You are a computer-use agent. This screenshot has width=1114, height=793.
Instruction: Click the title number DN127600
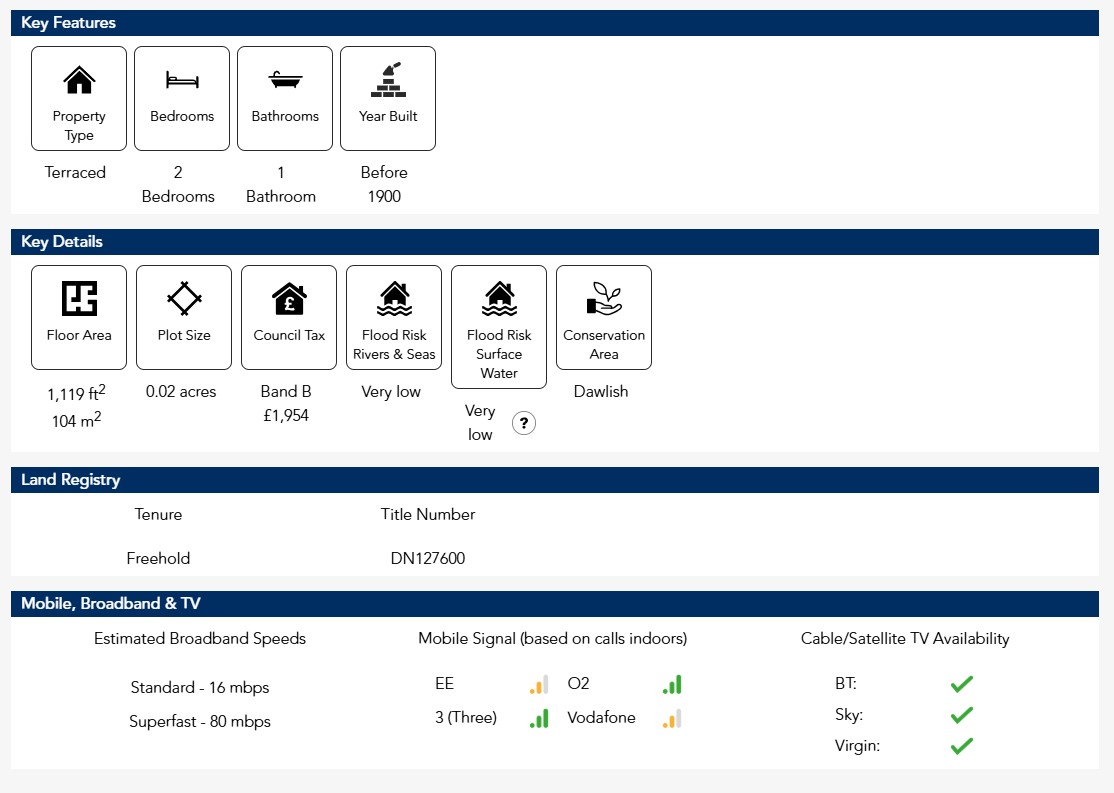[428, 559]
